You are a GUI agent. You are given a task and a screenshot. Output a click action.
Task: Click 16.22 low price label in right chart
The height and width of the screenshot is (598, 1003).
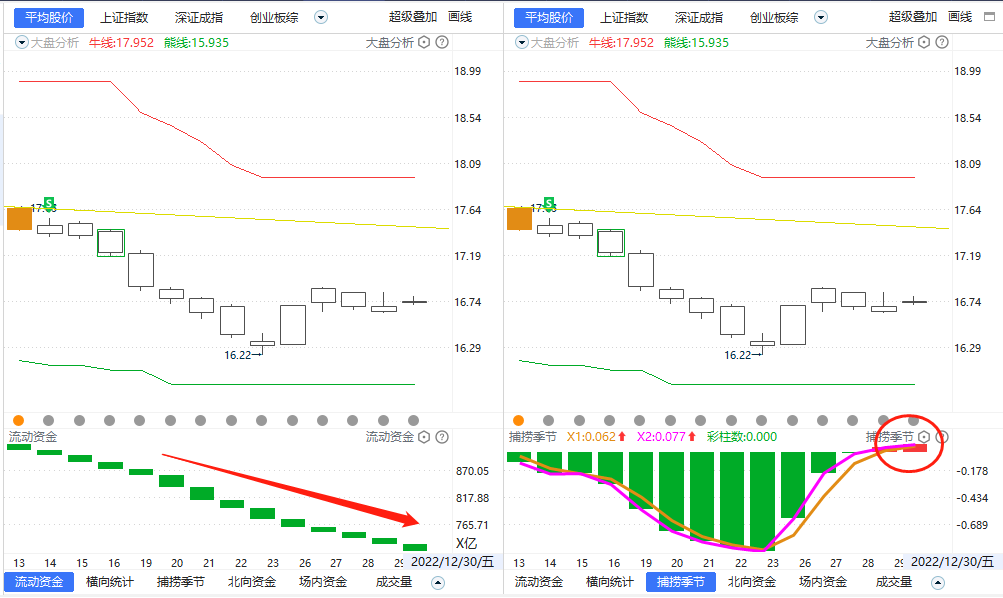[738, 355]
